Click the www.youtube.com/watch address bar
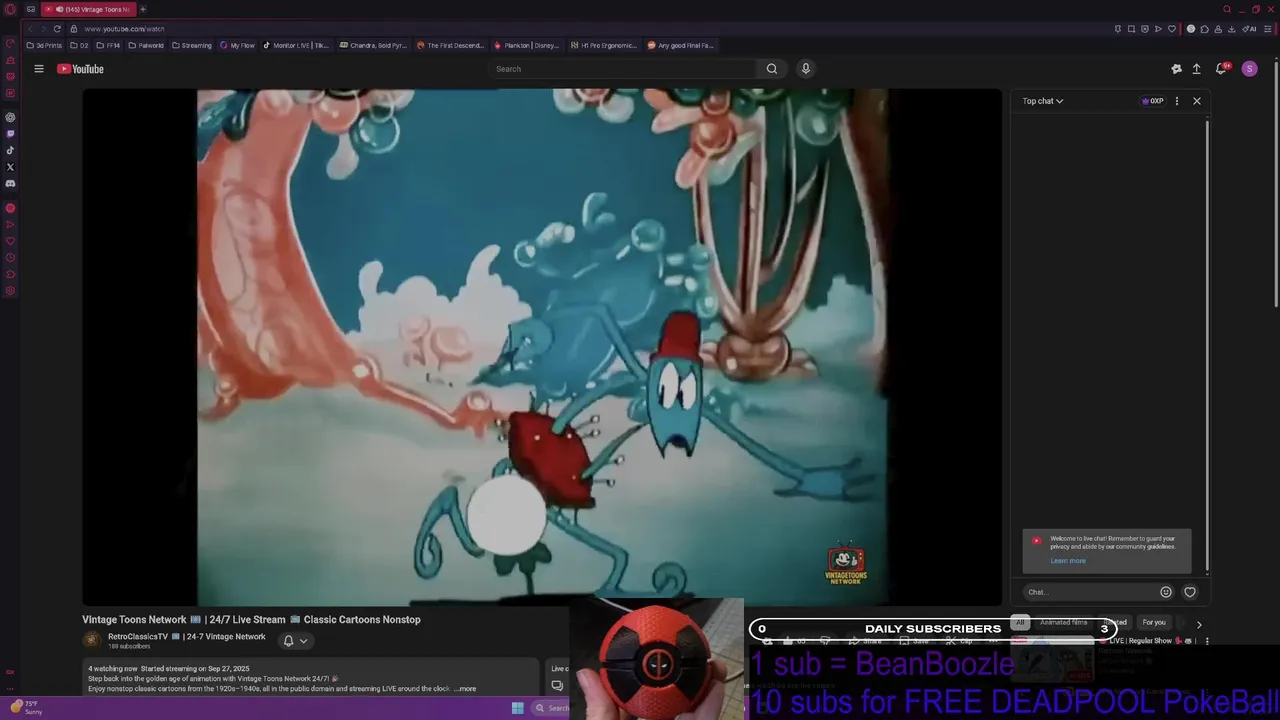Screen dimensions: 1280x720 tap(124, 29)
